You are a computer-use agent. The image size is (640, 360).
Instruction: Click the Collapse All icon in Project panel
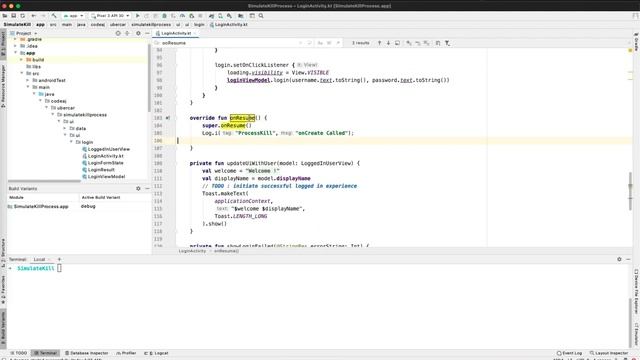point(127,33)
